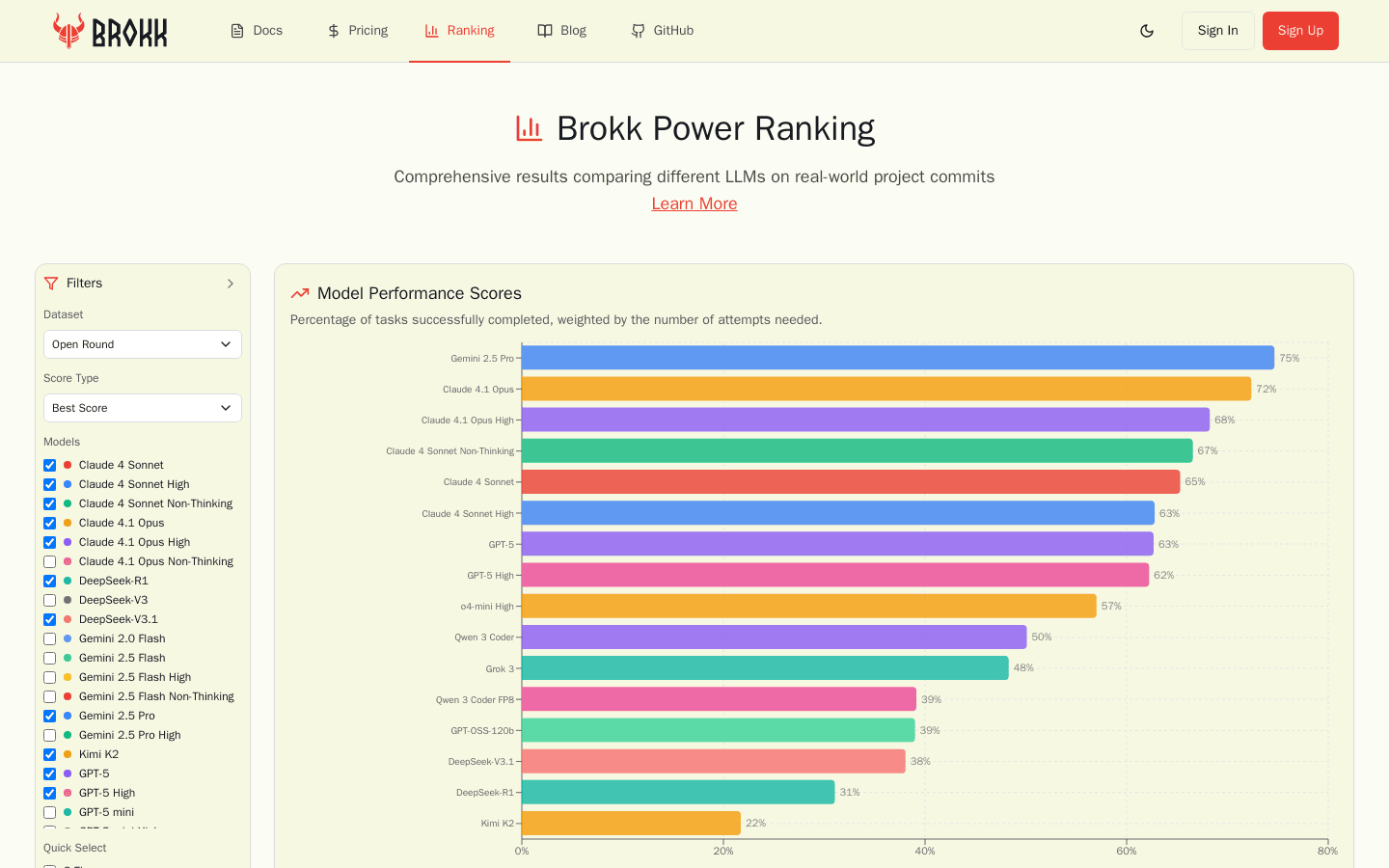The image size is (1389, 868).
Task: Open the GitHub link
Action: [x=662, y=31]
